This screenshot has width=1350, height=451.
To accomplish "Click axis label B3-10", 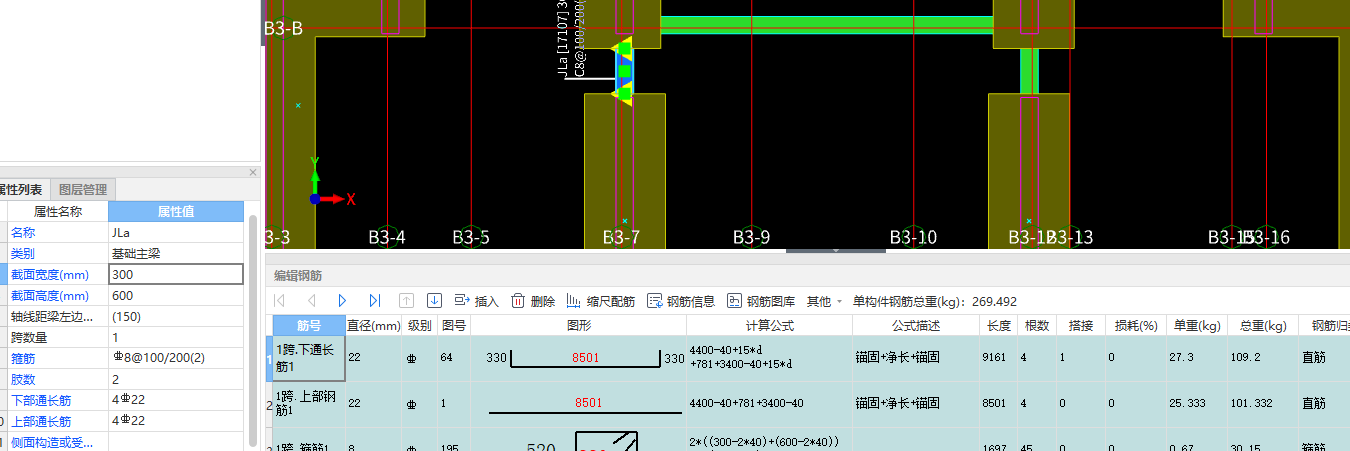I will 913,237.
